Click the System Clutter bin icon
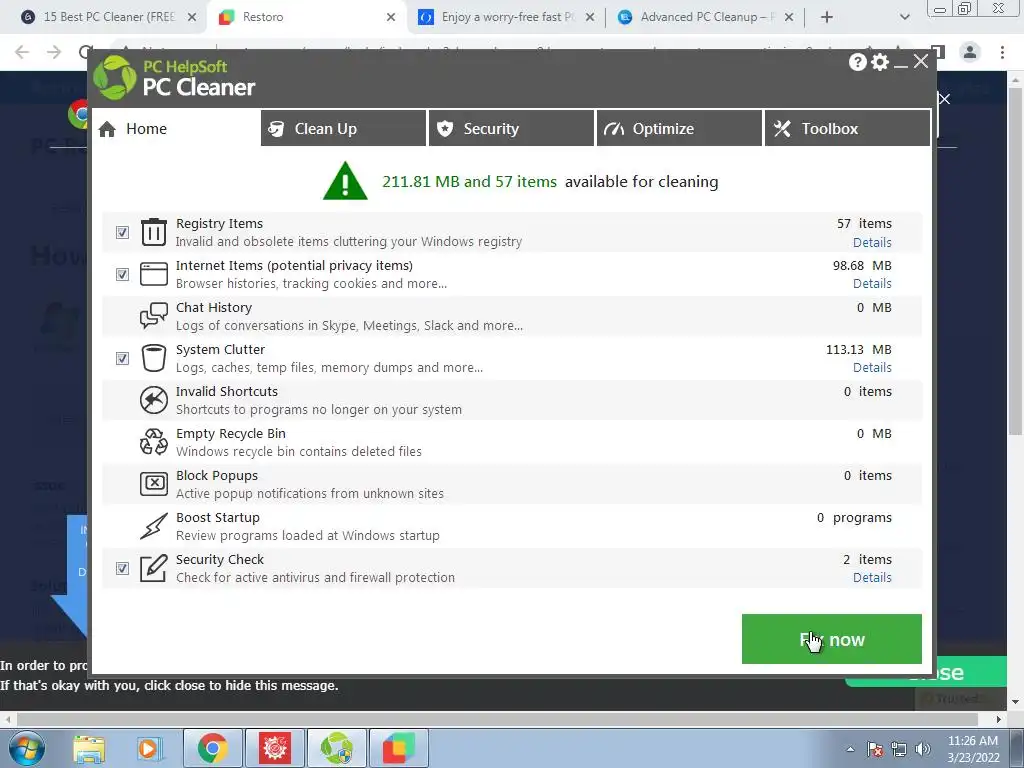This screenshot has width=1024, height=768. 153,358
